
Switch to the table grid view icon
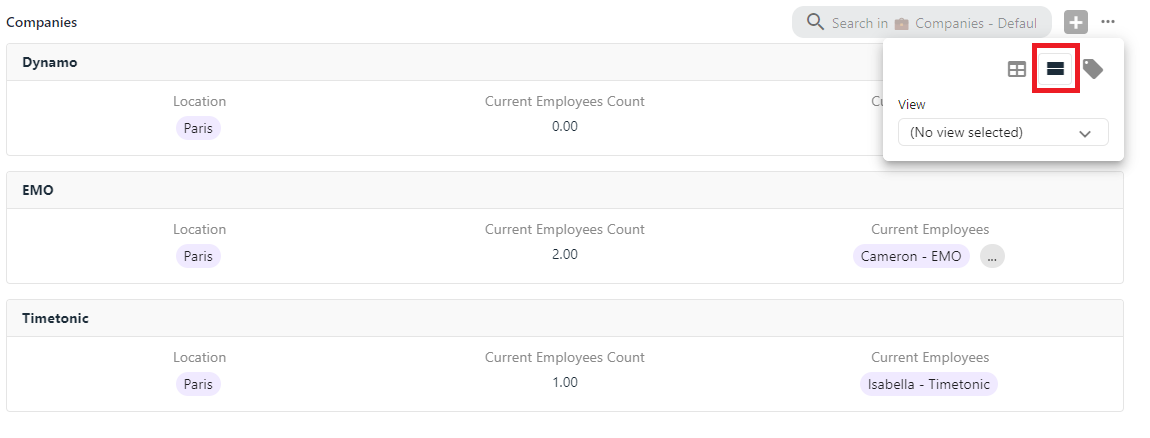click(1017, 70)
